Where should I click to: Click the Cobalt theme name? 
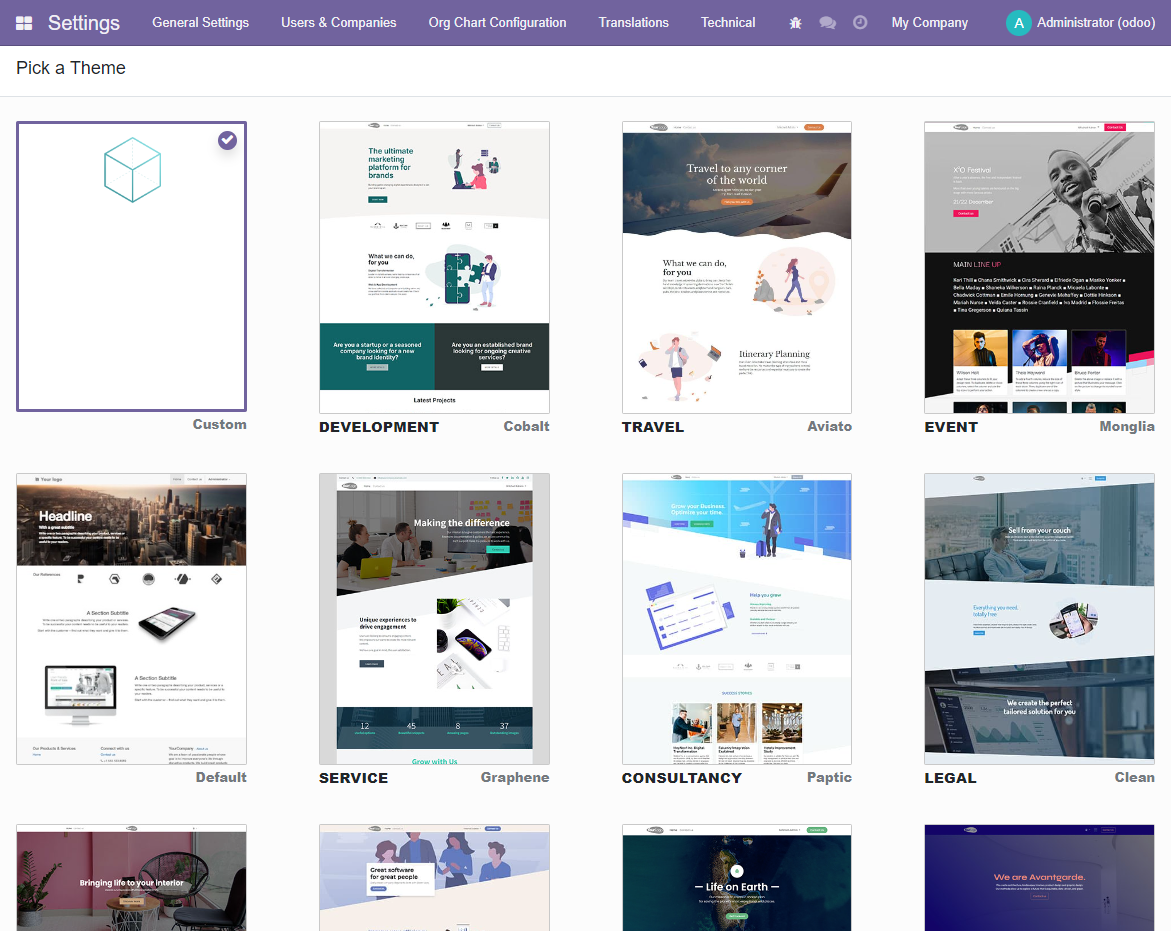click(527, 426)
